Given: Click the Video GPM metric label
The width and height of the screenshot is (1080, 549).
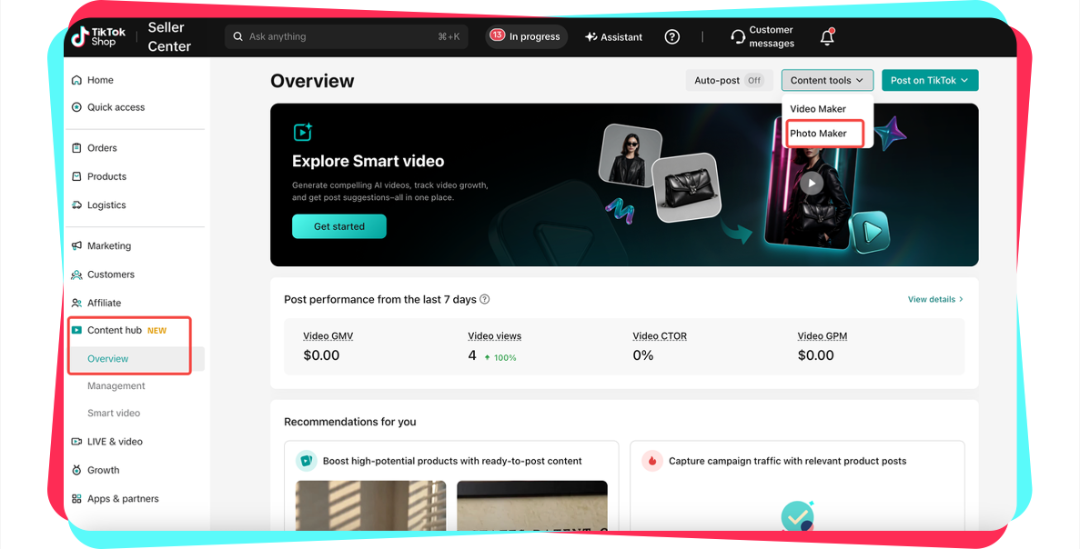Looking at the screenshot, I should [x=822, y=335].
